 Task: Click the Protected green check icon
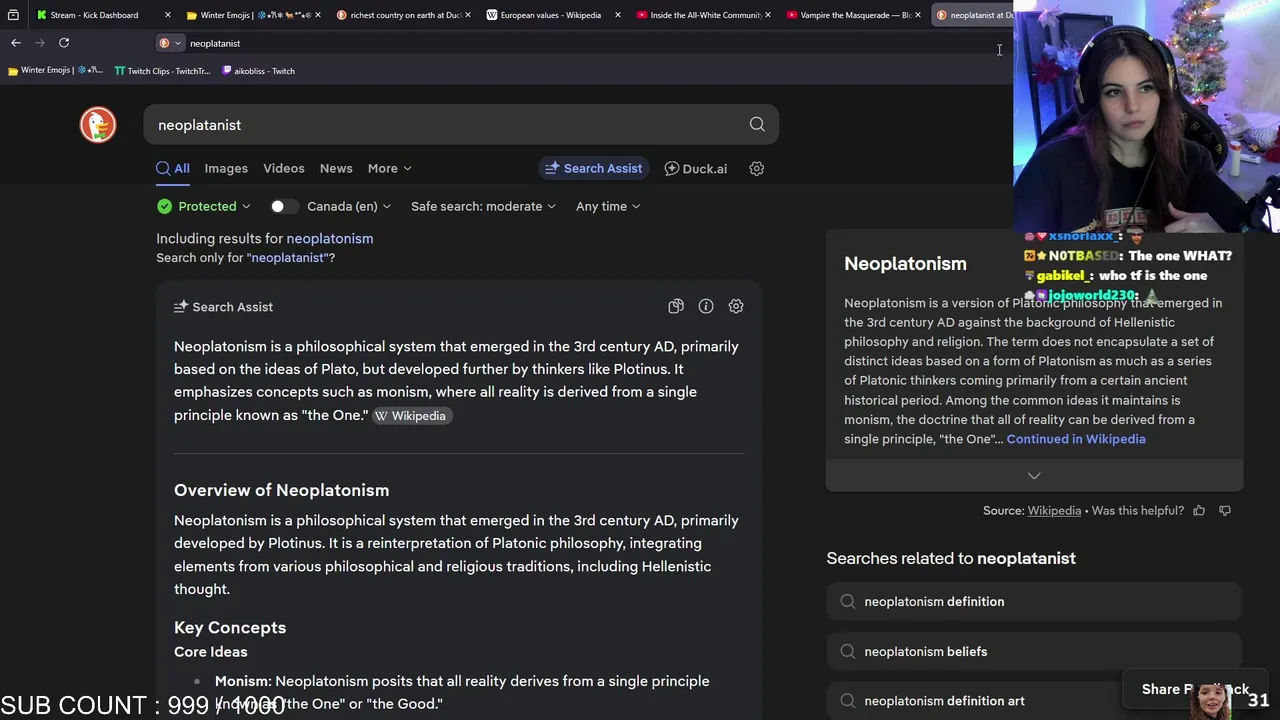(164, 206)
